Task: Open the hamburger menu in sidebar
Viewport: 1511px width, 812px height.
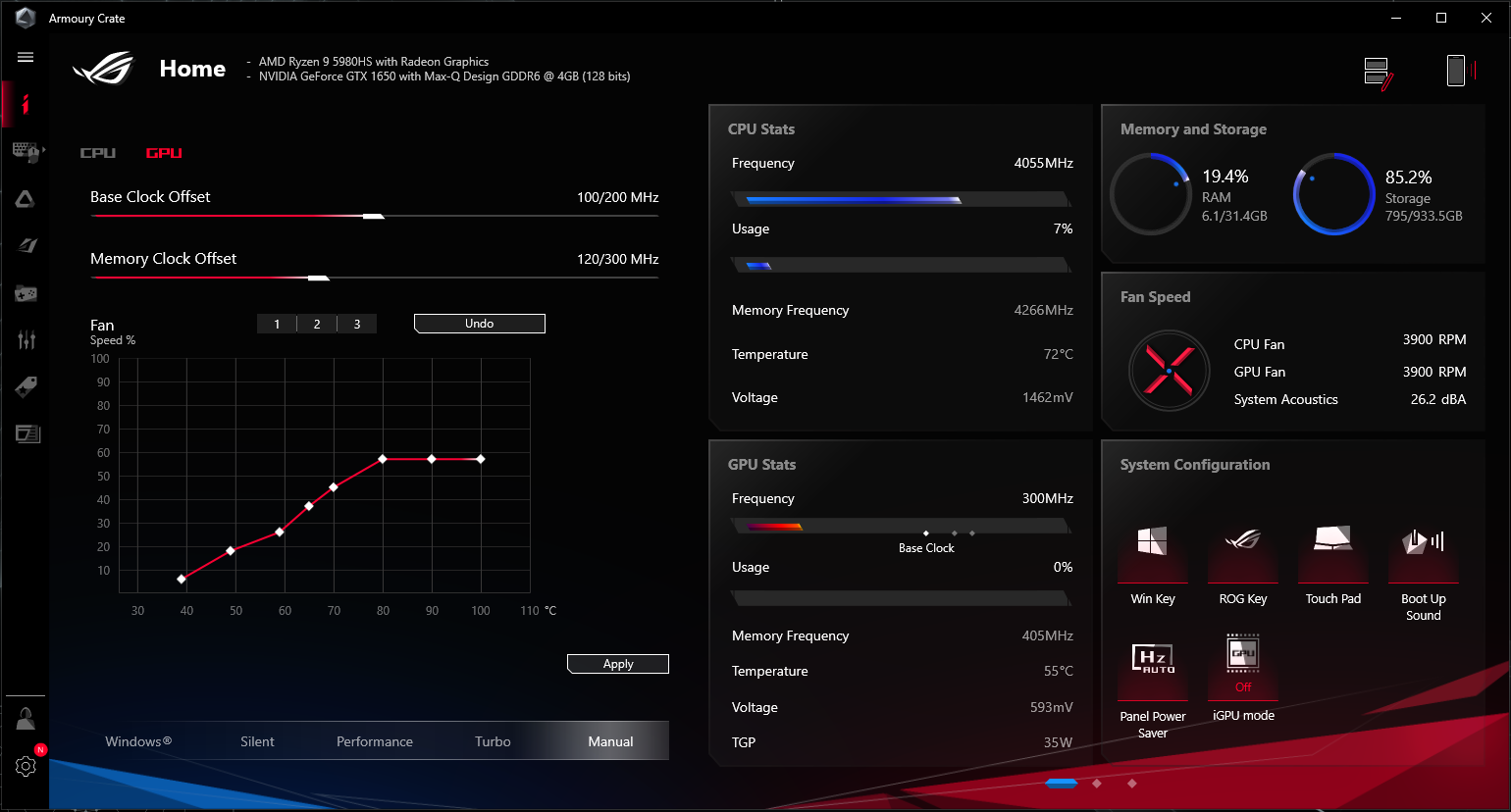Action: [26, 57]
